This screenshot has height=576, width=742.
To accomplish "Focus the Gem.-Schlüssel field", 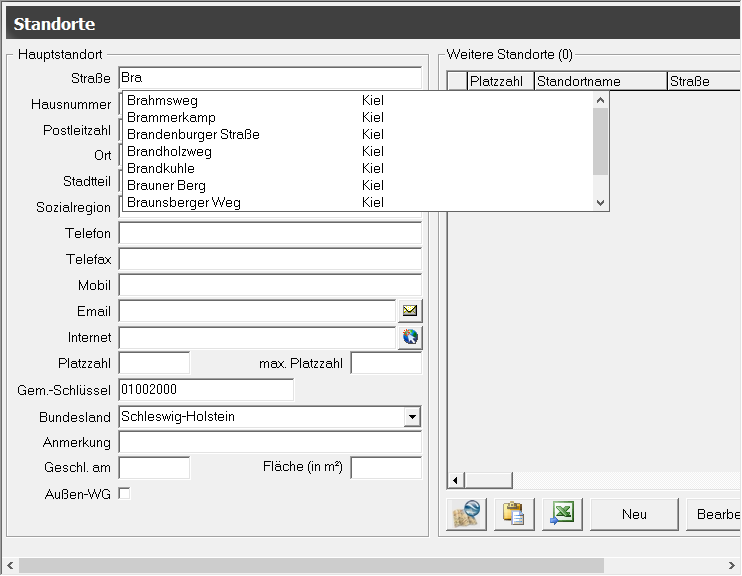I will (x=206, y=389).
